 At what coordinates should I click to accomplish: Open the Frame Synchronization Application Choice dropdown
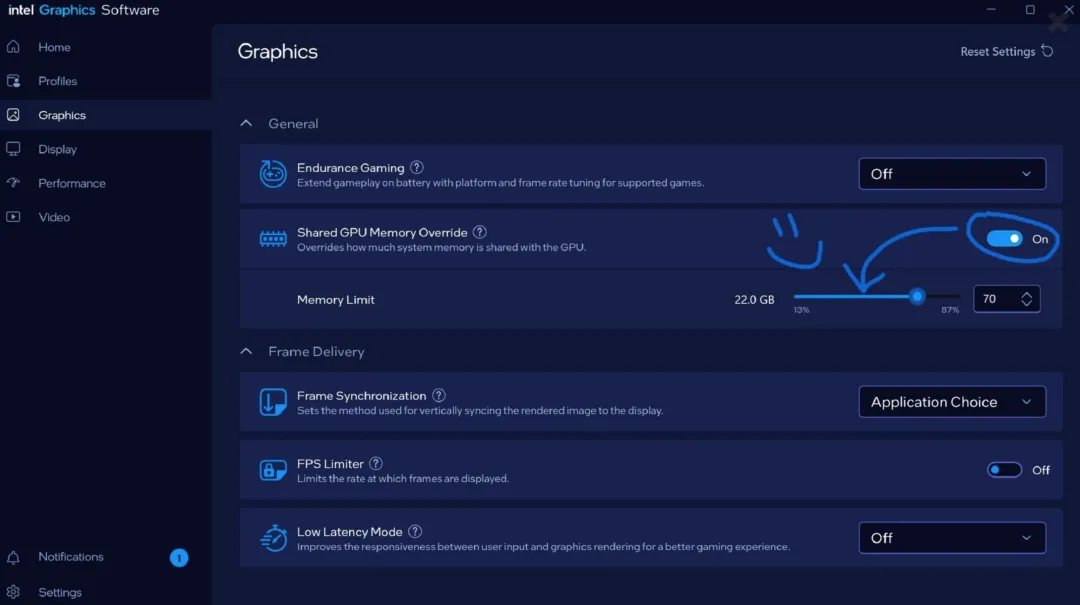click(x=952, y=402)
